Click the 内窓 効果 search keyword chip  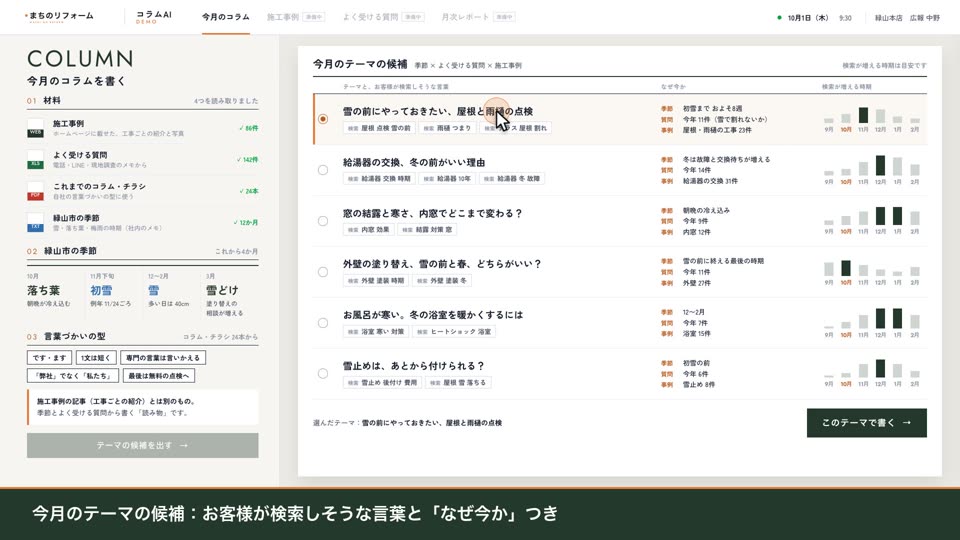point(369,230)
